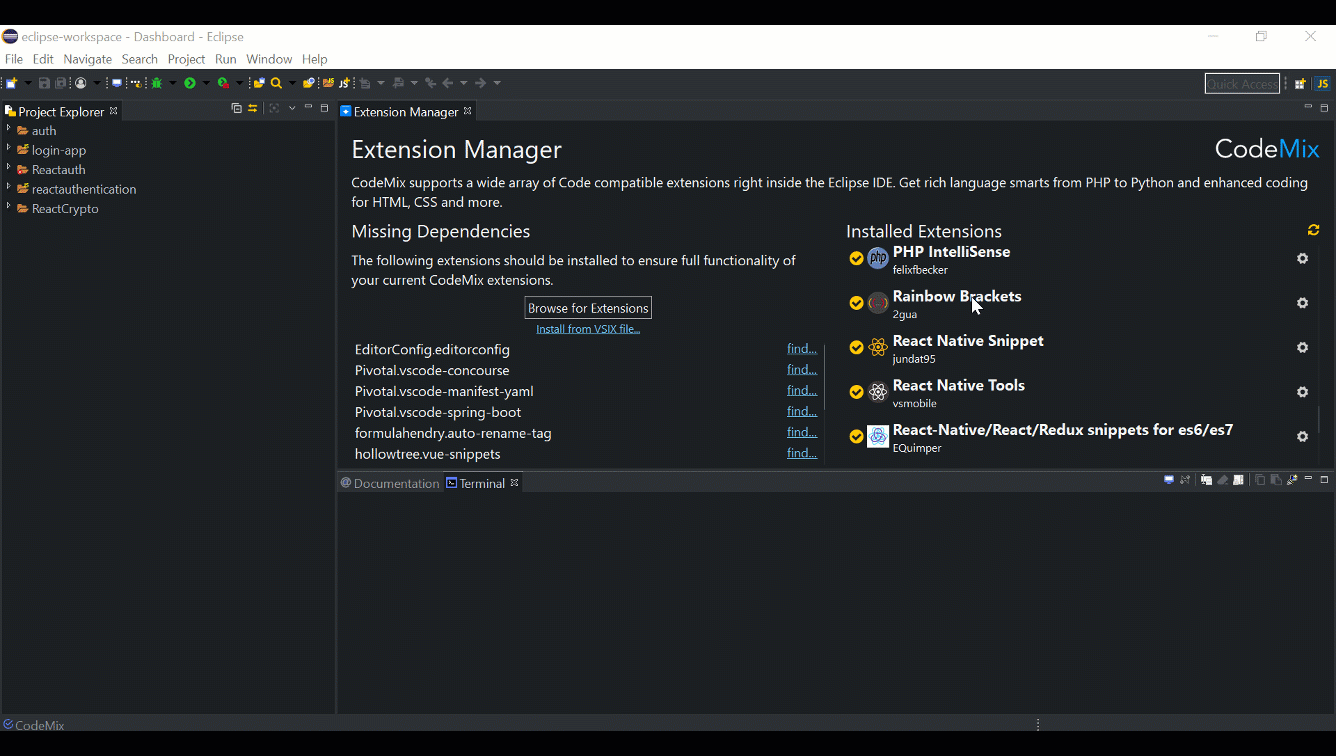Open the Window menu
This screenshot has height=756, width=1336.
pyautogui.click(x=269, y=59)
